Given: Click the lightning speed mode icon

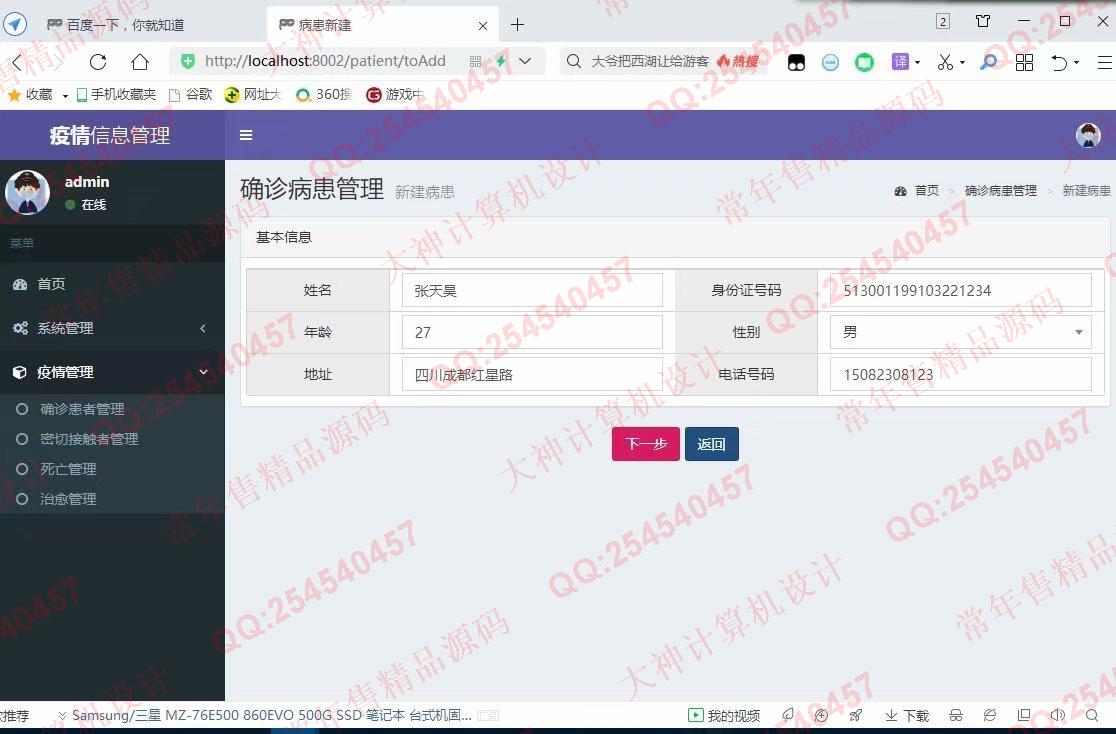Looking at the screenshot, I should (502, 61).
